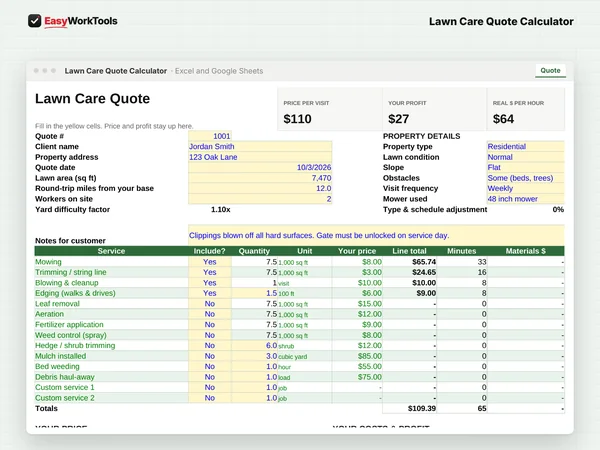Open Slope dropdown showing Flat

point(525,167)
